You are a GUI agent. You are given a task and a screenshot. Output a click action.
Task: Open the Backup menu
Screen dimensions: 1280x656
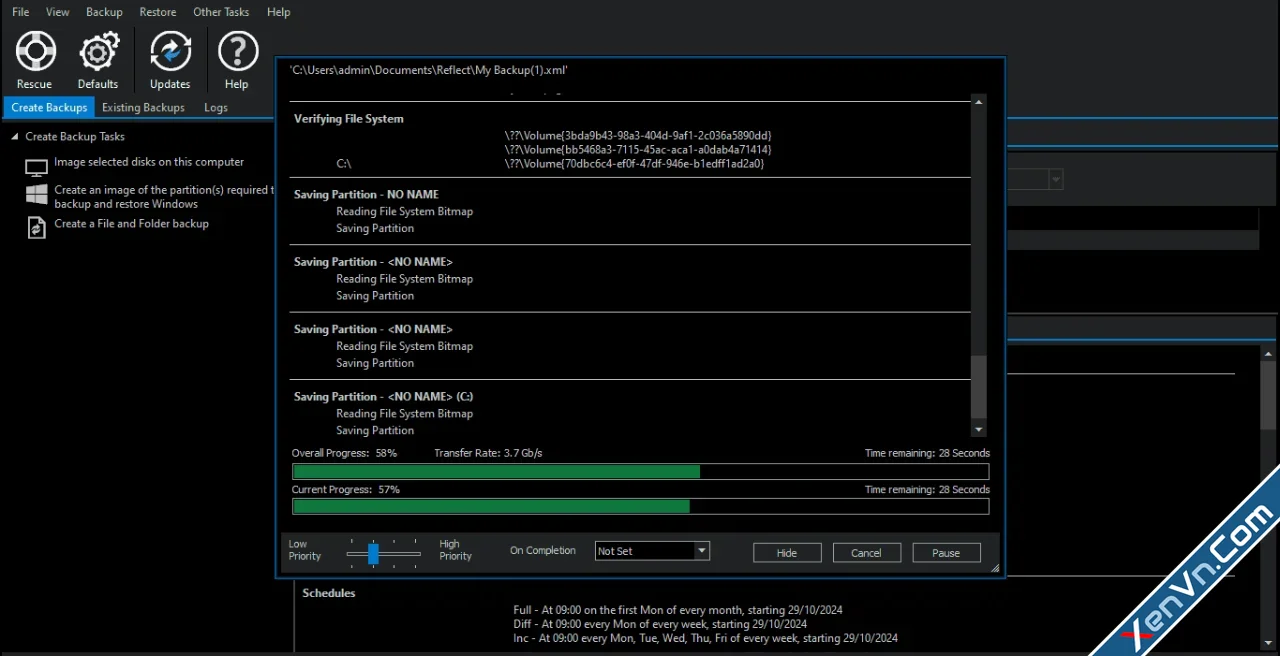pos(104,12)
